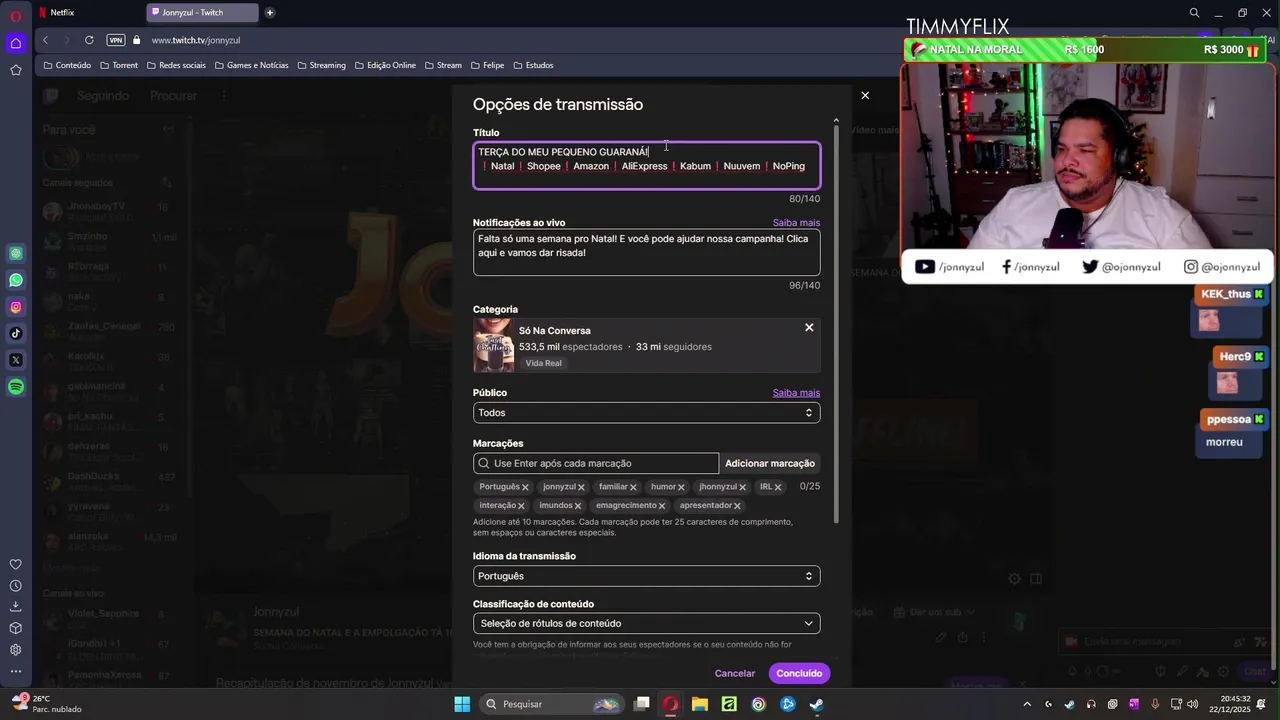
Task: Open the sidebar heart pinboards icon
Action: coord(16,564)
